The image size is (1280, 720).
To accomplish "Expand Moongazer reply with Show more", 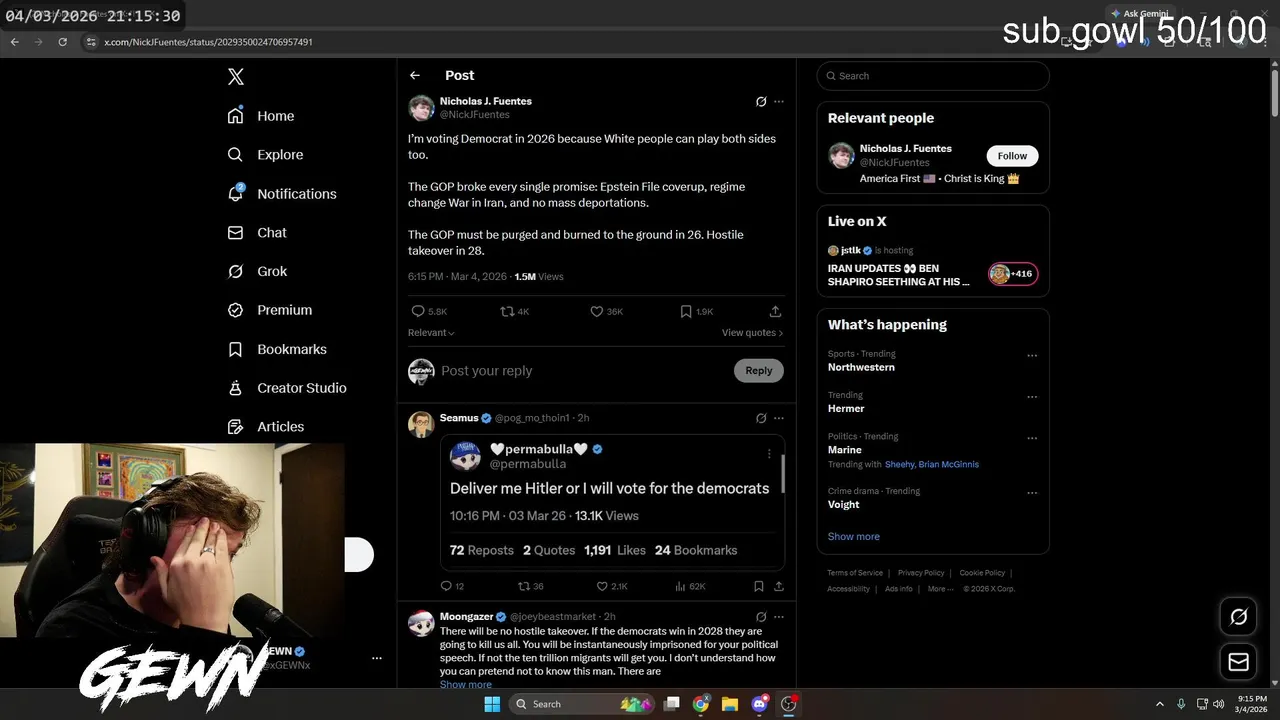I will (x=466, y=685).
